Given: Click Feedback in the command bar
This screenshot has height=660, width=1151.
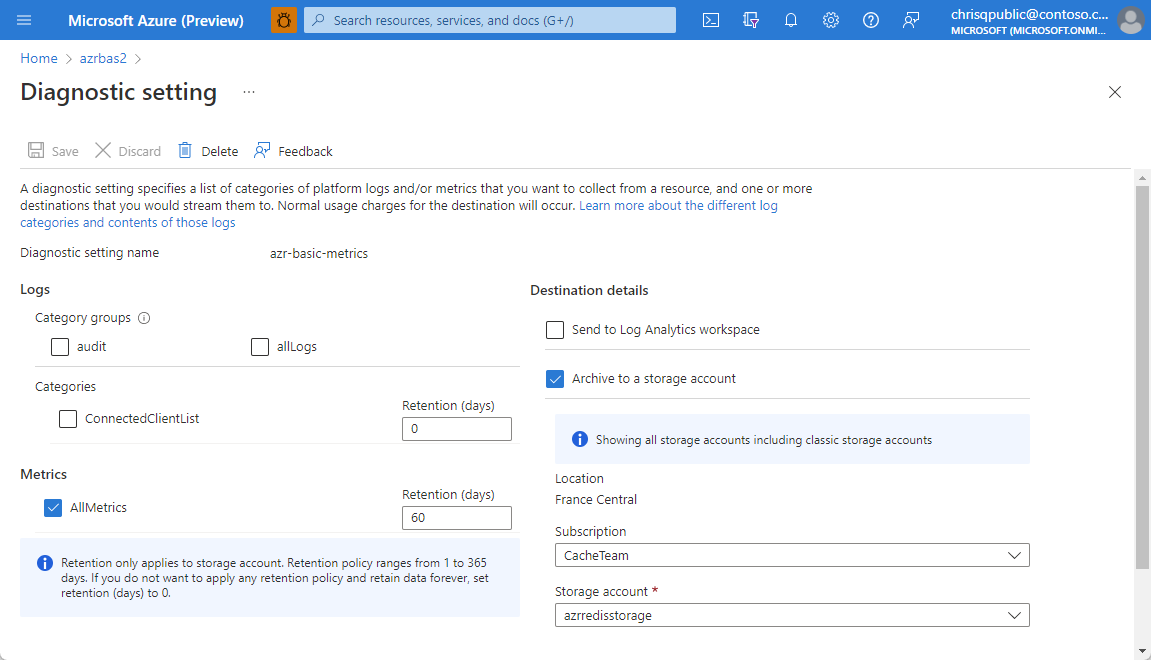Looking at the screenshot, I should [x=293, y=151].
